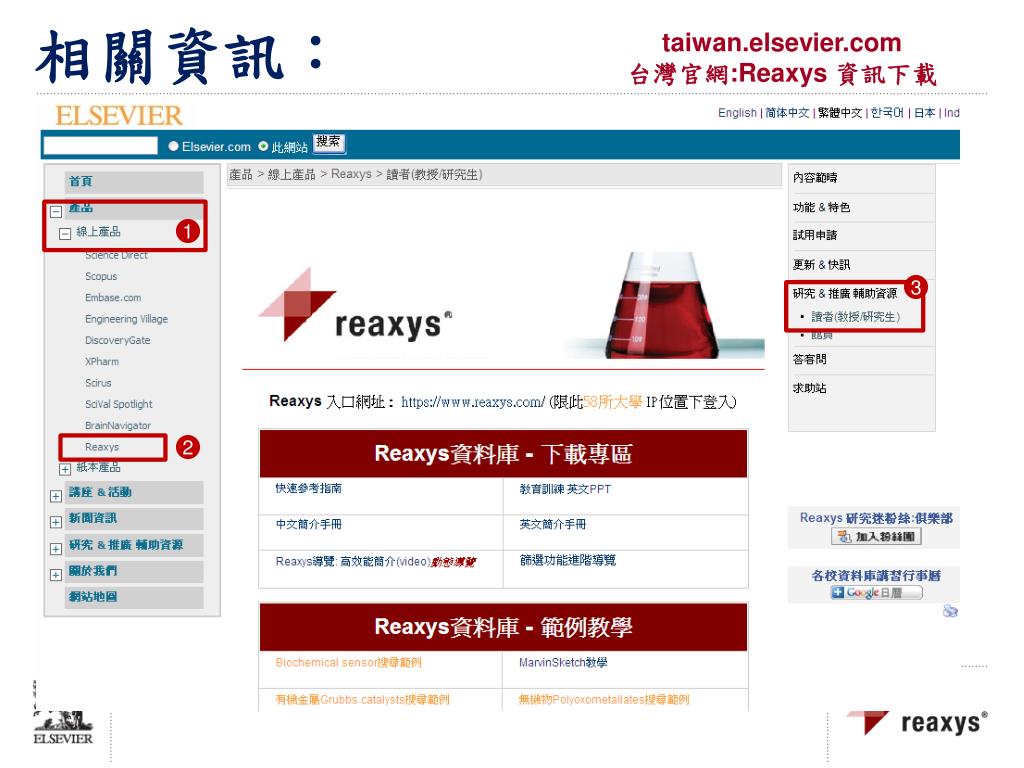Download 英文簡介手冊
This screenshot has width=1024, height=768.
(552, 524)
